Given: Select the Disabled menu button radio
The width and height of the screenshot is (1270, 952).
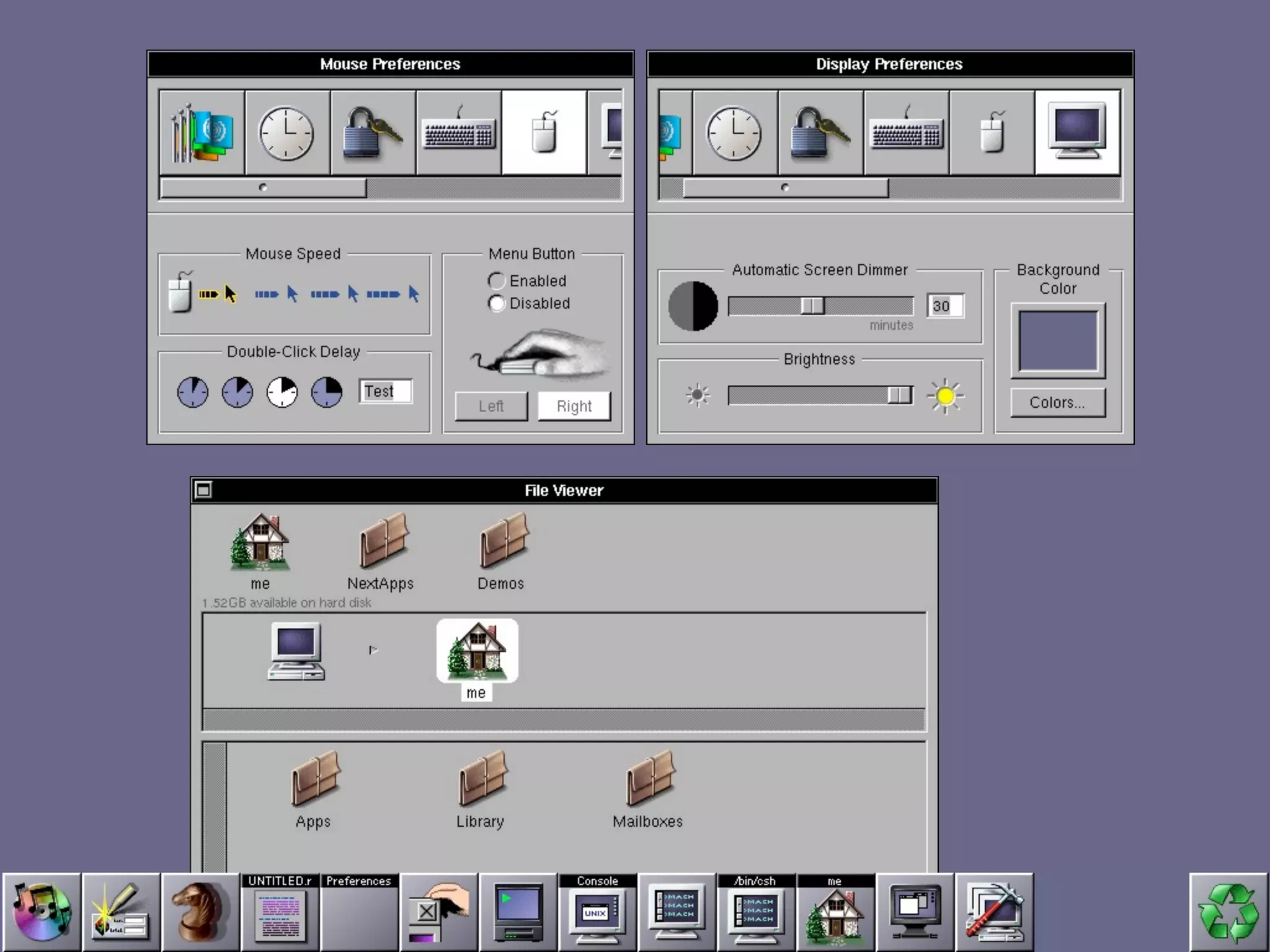Looking at the screenshot, I should 496,303.
